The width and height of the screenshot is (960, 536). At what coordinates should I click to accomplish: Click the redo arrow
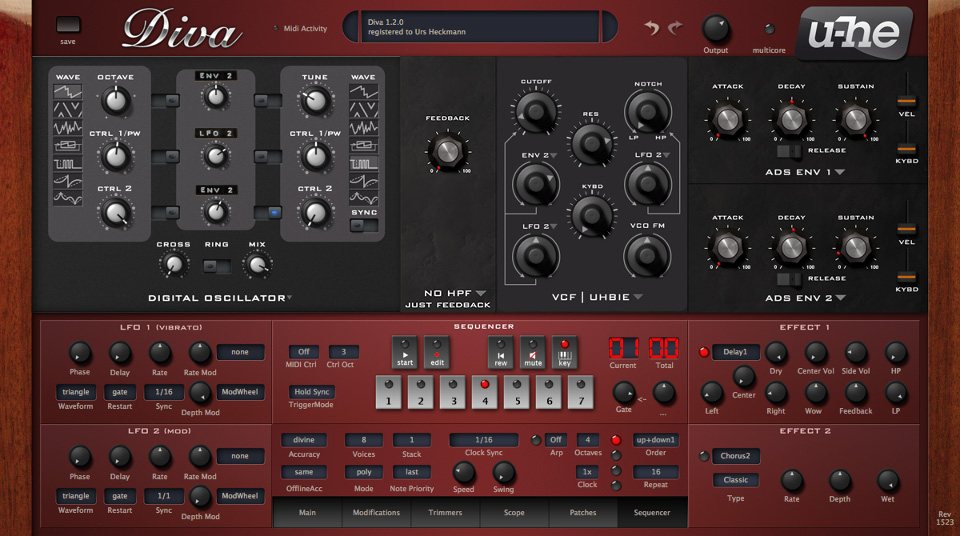(675, 28)
